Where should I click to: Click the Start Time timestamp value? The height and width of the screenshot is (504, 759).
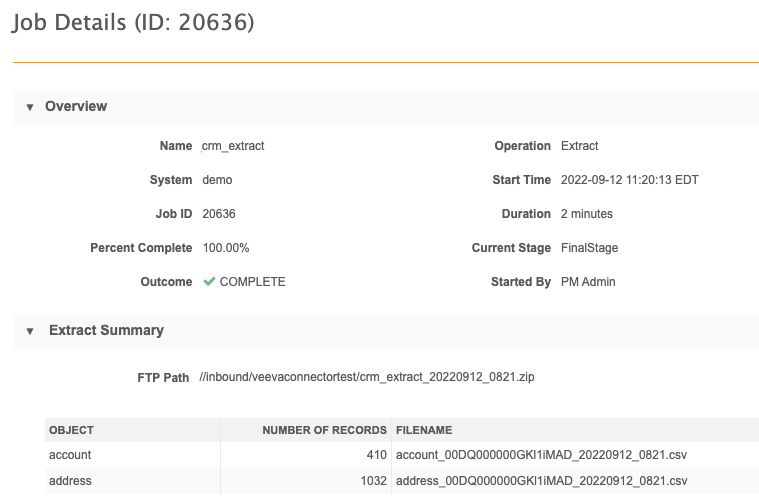pos(629,180)
